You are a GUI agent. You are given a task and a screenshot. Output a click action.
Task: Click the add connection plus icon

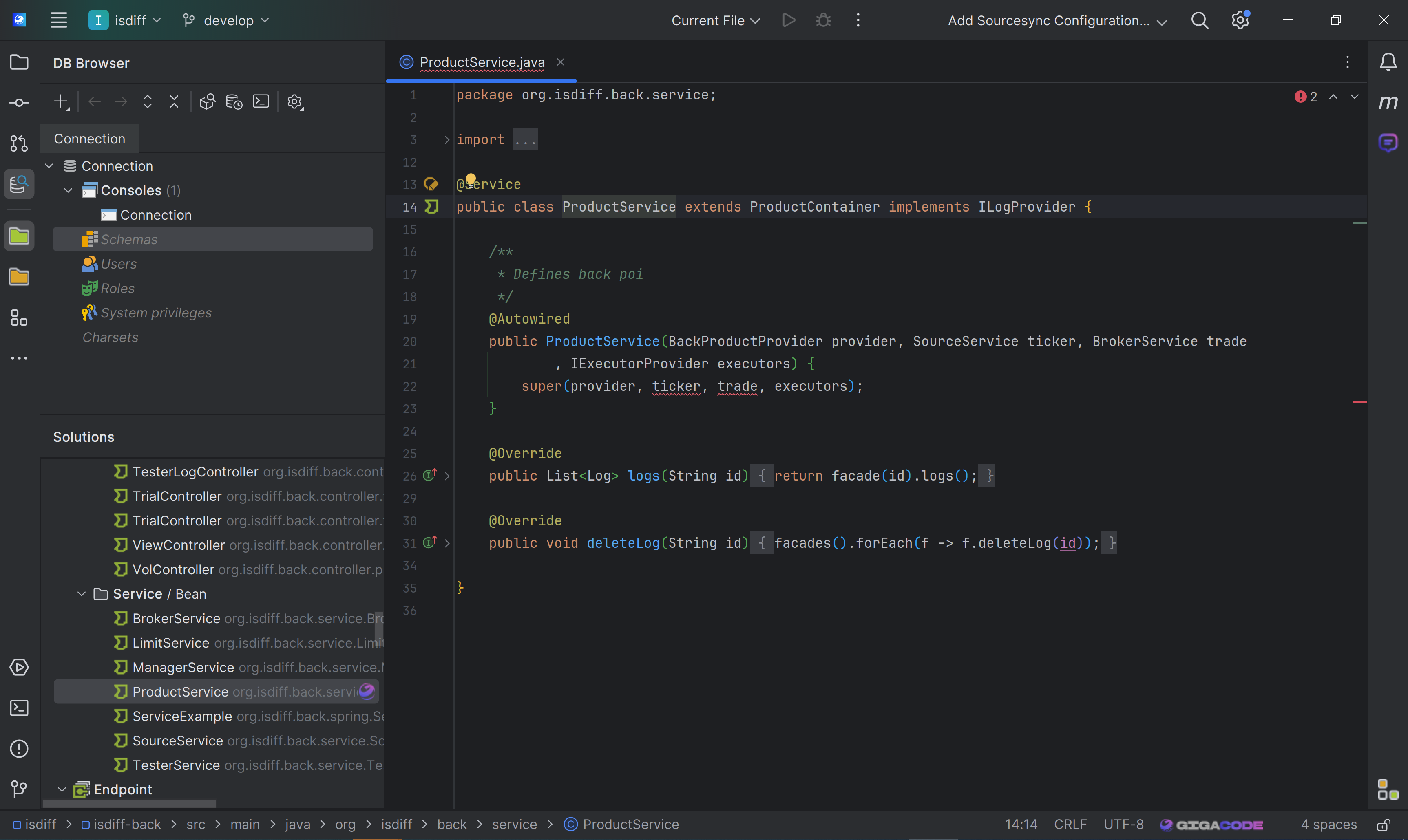[61, 102]
